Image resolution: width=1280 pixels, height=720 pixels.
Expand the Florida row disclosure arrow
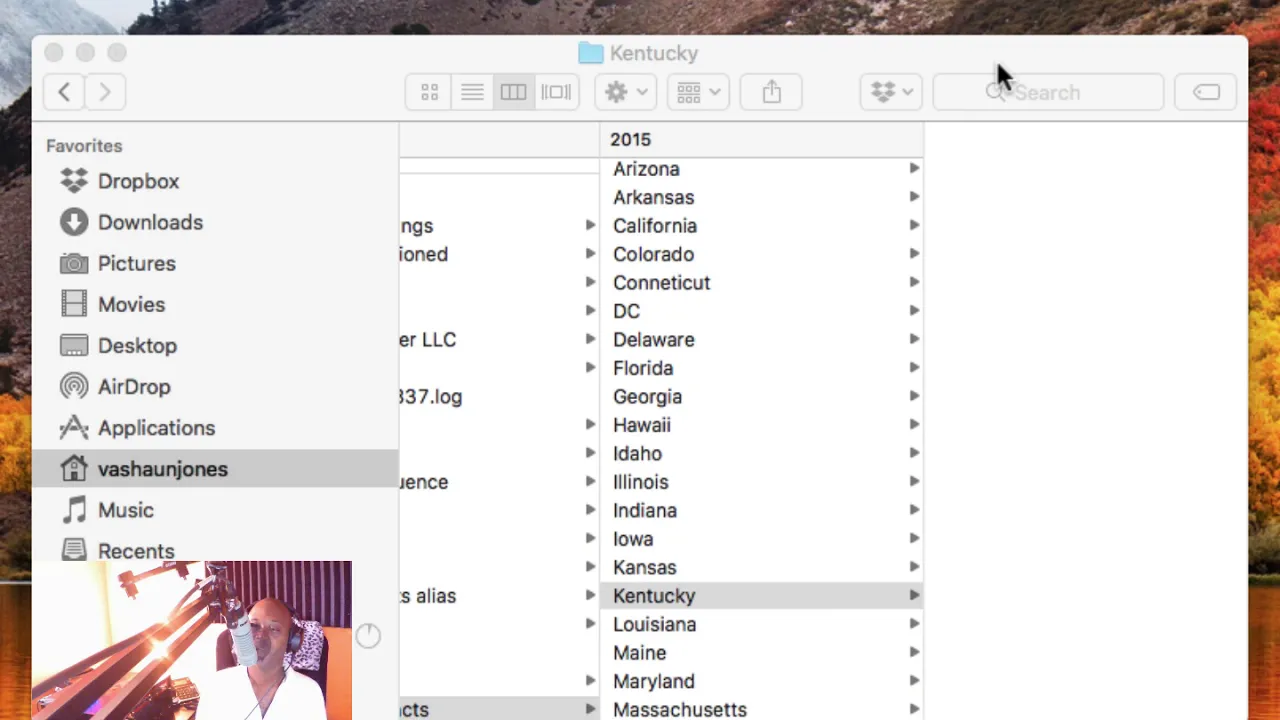[x=914, y=368]
